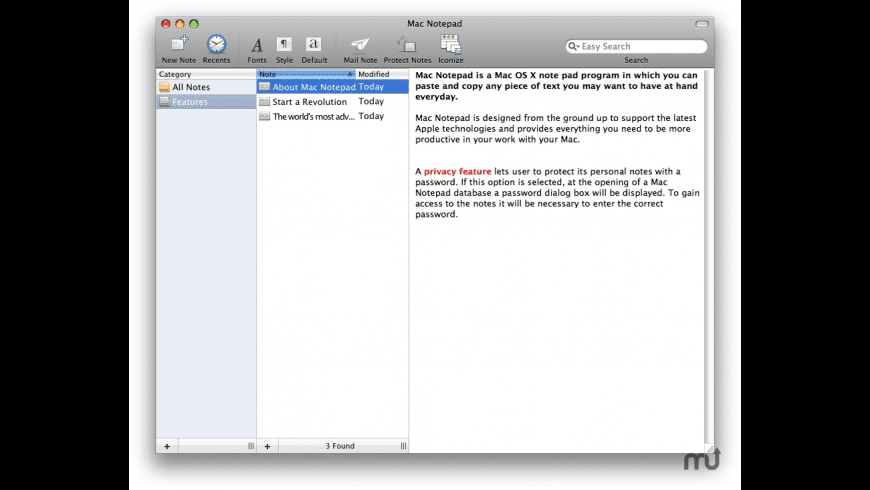870x490 pixels.
Task: Focus the Easy Search field
Action: 636,46
